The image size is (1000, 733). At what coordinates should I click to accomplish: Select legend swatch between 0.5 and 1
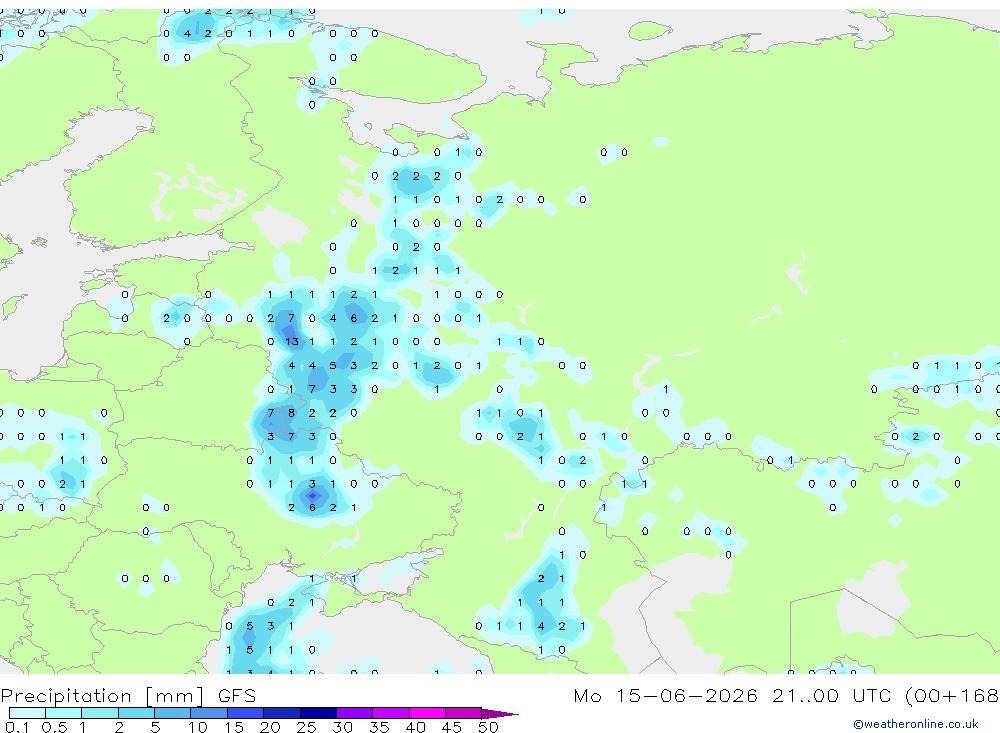[x=63, y=713]
